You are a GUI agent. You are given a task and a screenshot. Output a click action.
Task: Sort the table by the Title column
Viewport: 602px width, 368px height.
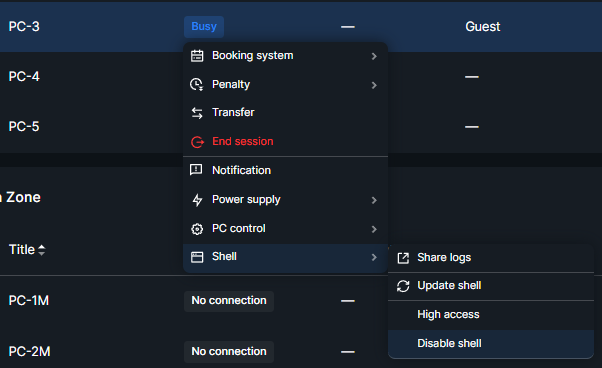point(27,250)
